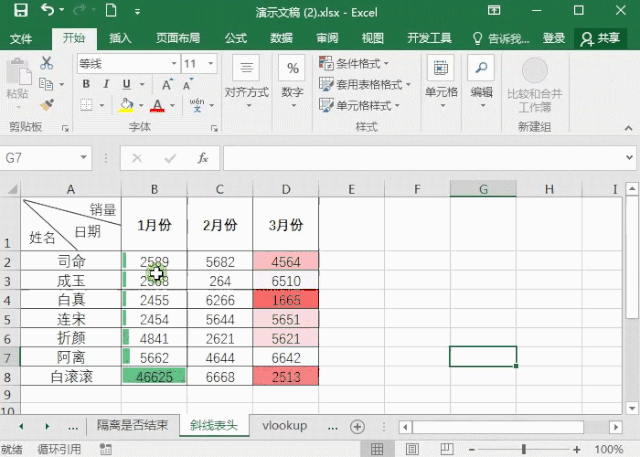Collapse the ribbon with the chevron
Image resolution: width=640 pixels, height=457 pixels.
pos(629,128)
